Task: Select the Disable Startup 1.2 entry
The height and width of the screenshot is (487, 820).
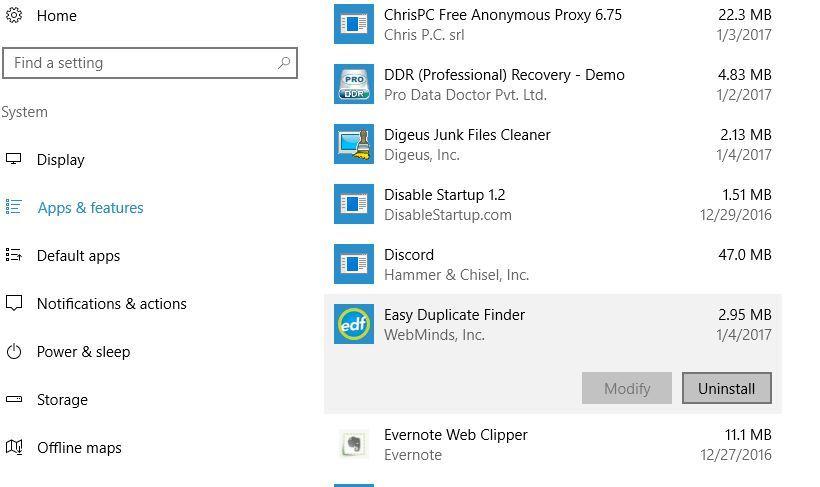Action: (445, 195)
